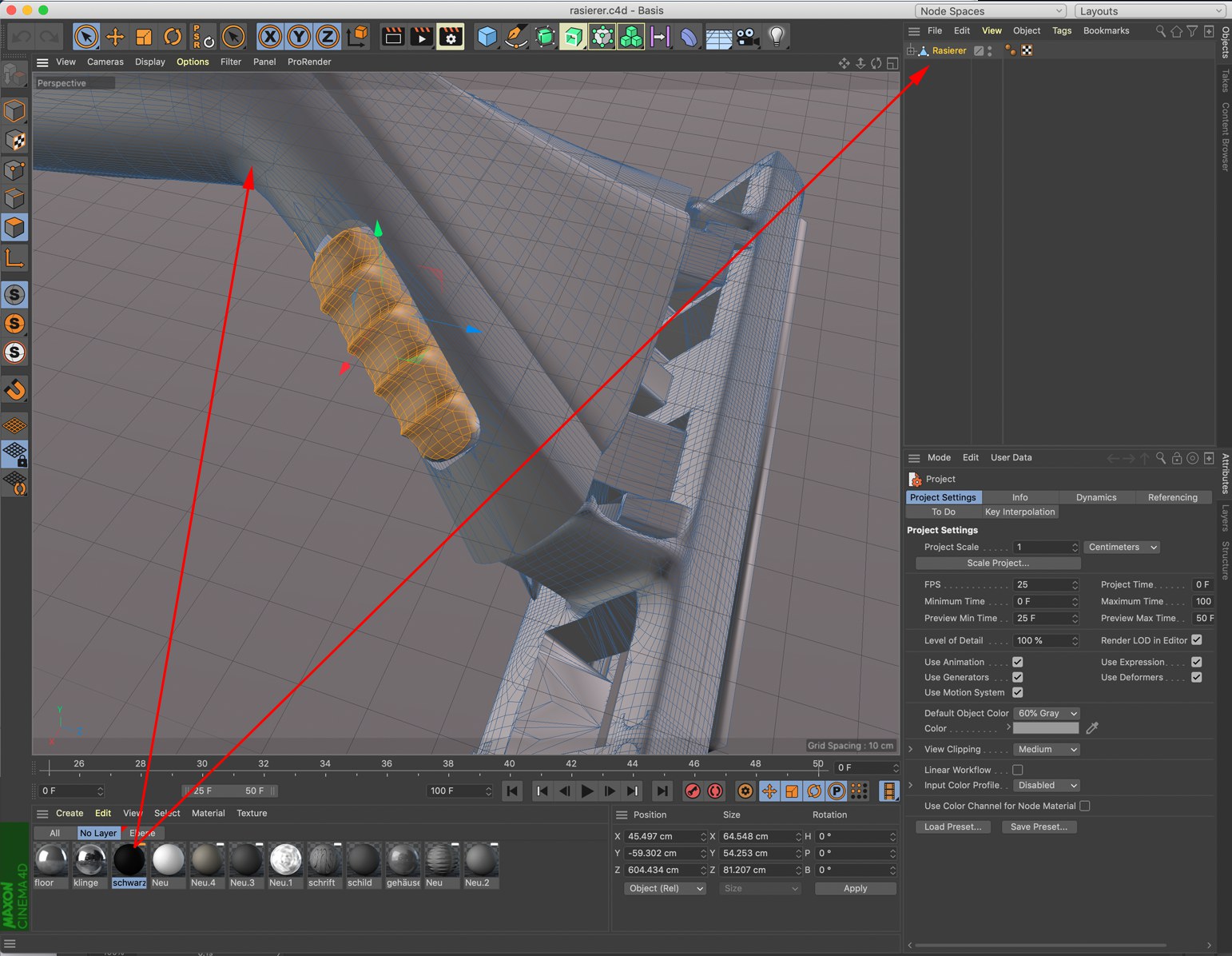Select the Rotate tool in the top toolbar

tap(173, 37)
